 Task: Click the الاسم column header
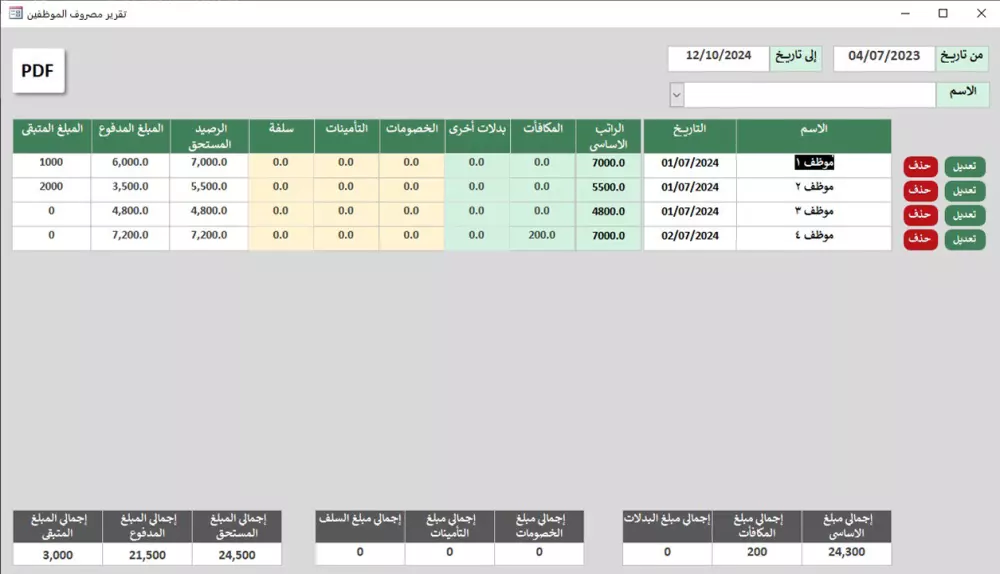click(x=814, y=136)
